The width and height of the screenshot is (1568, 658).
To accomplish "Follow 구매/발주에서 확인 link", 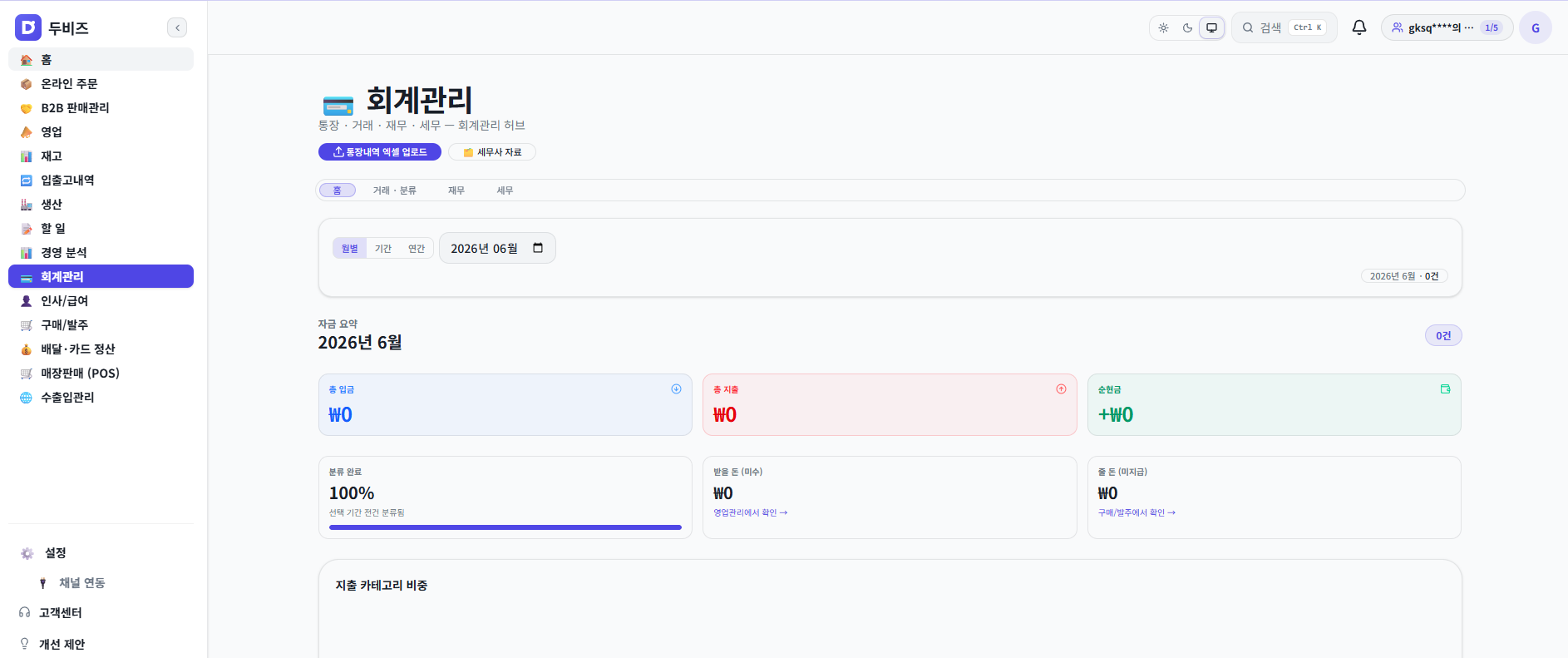I will (x=1137, y=512).
